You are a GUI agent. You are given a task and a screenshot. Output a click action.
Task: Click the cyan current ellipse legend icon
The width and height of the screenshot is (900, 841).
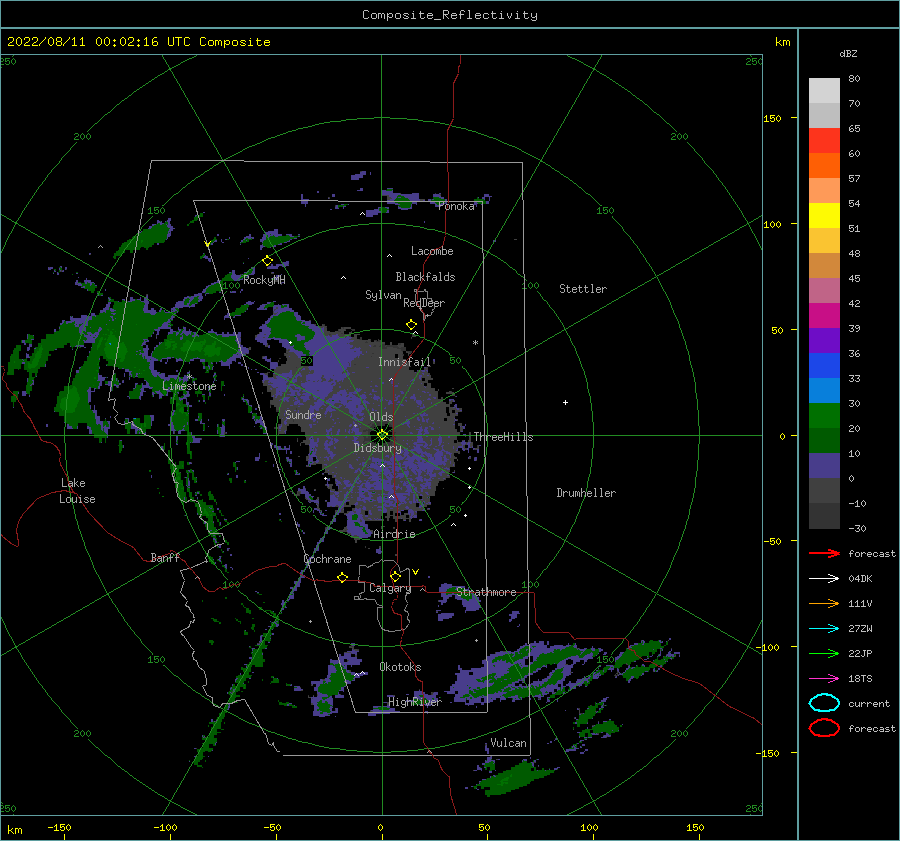tap(824, 703)
